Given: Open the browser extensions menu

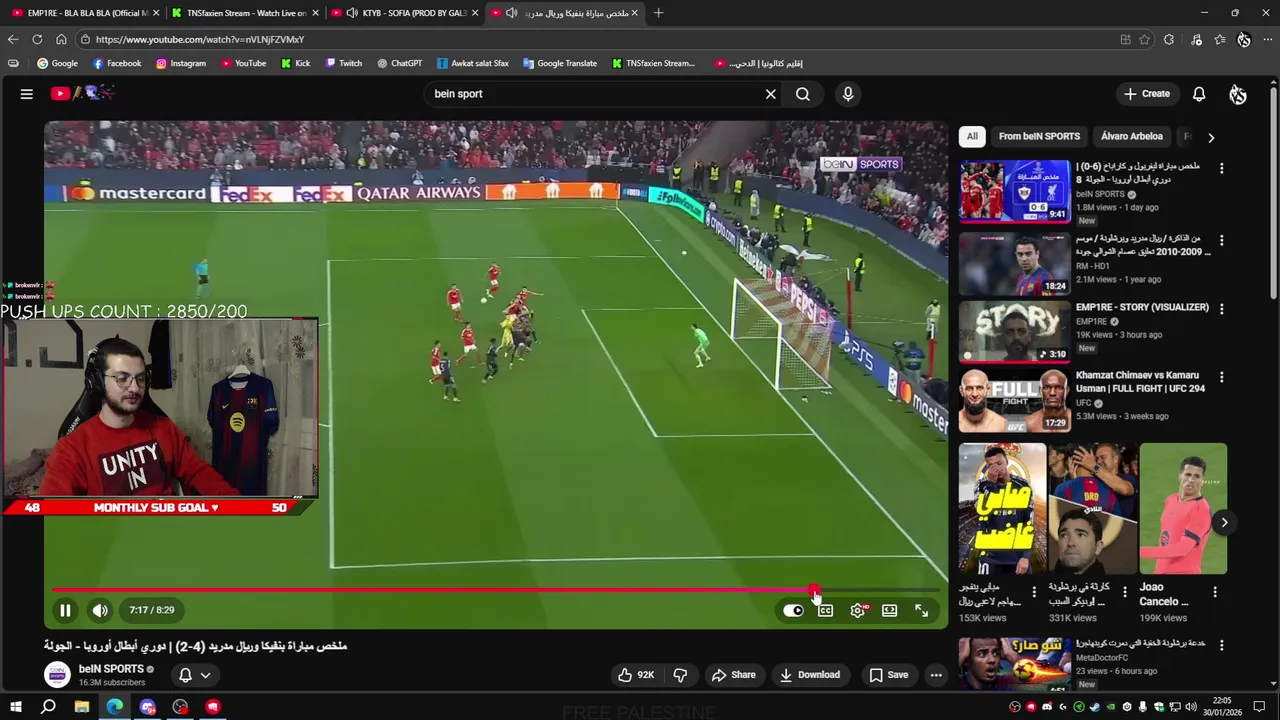Looking at the screenshot, I should click(1169, 39).
